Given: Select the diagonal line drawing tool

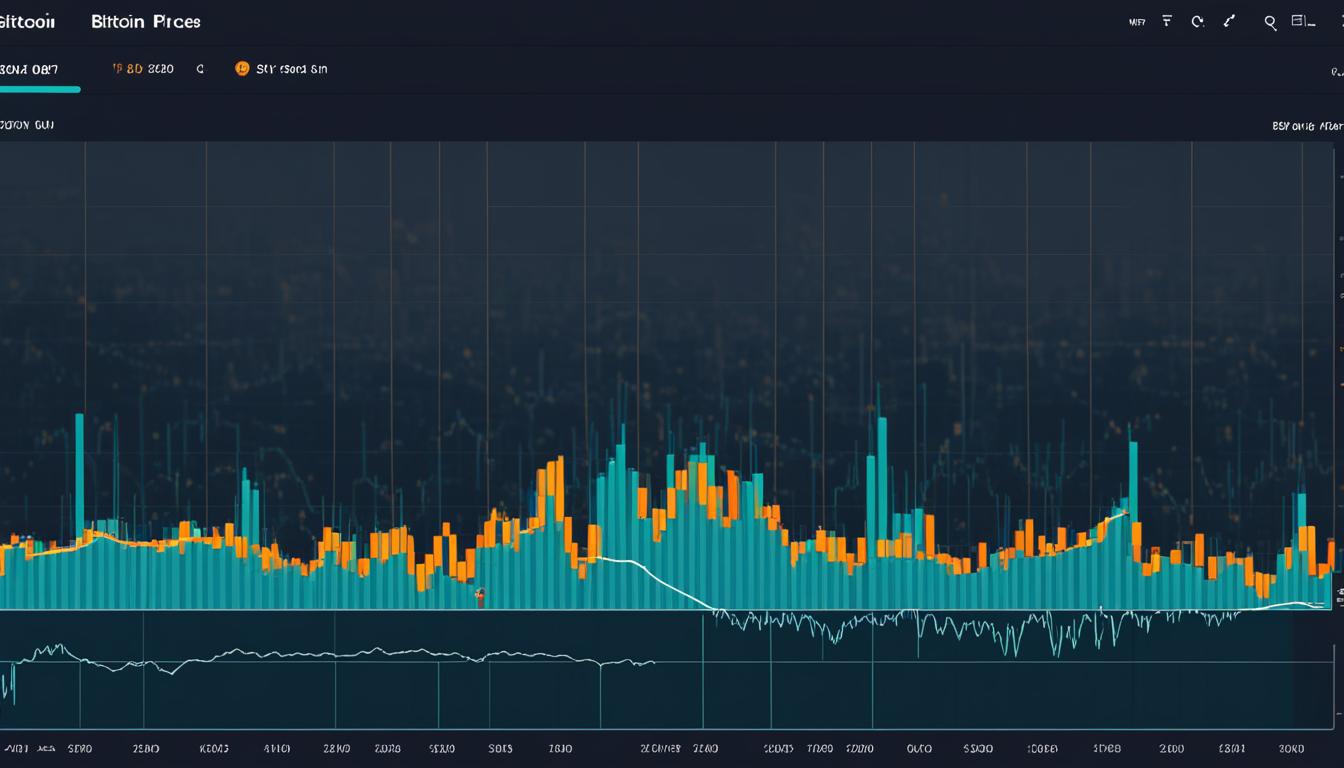Looking at the screenshot, I should click(1230, 21).
